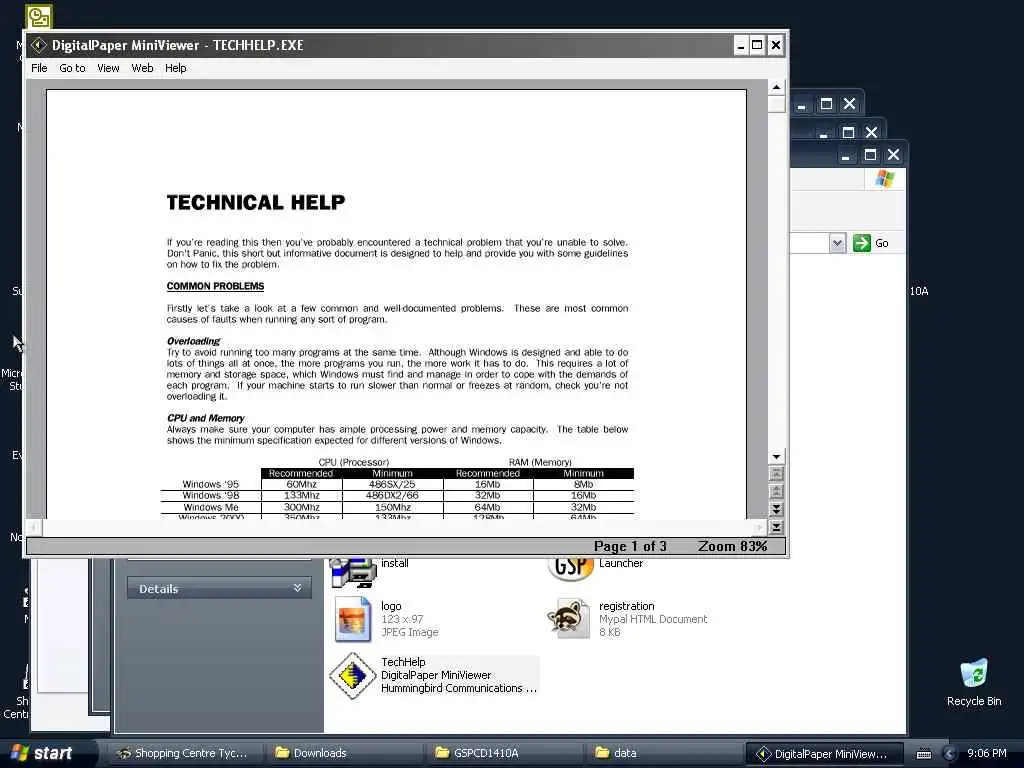The width and height of the screenshot is (1024, 768).
Task: Click DigitalPaper MiniViewer taskbar button
Action: pos(825,754)
